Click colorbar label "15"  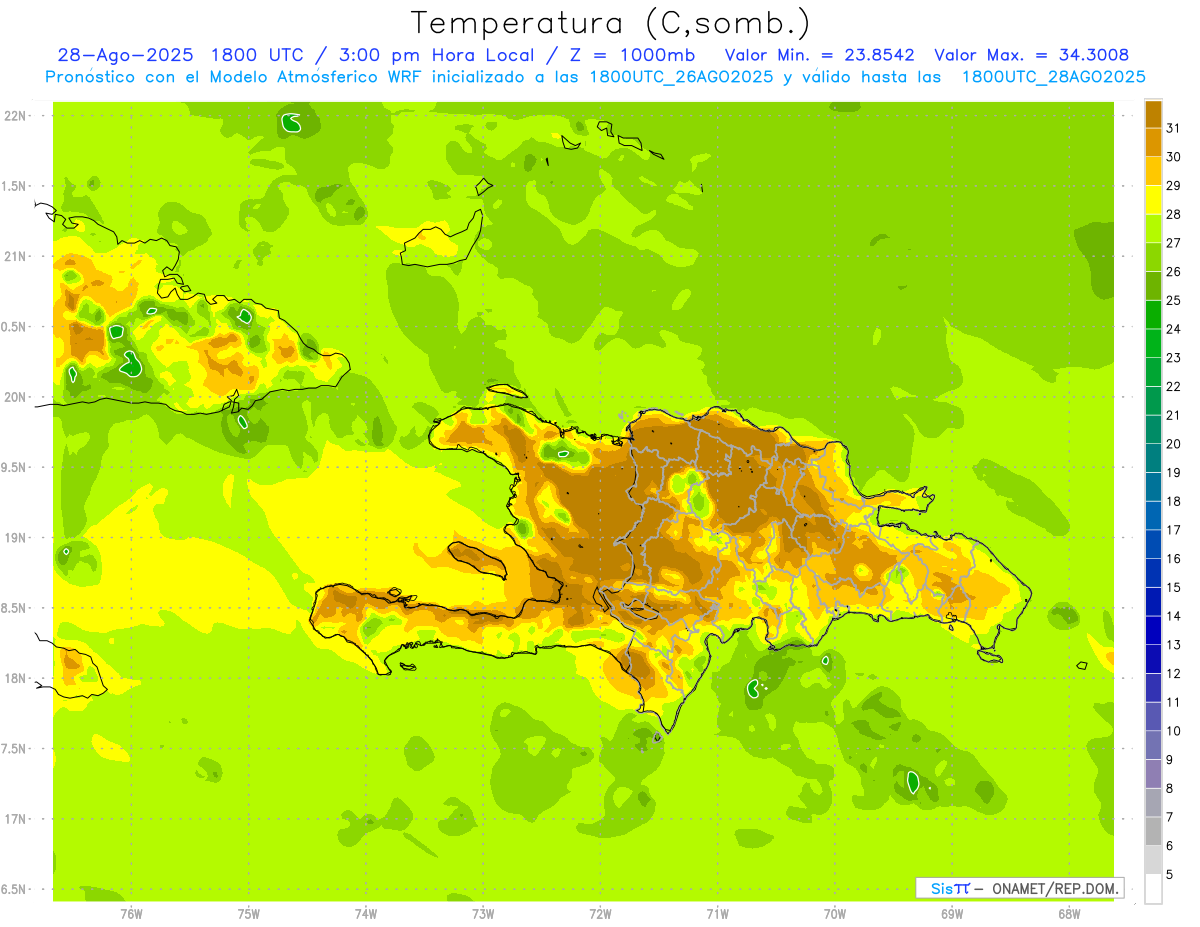point(1173,587)
